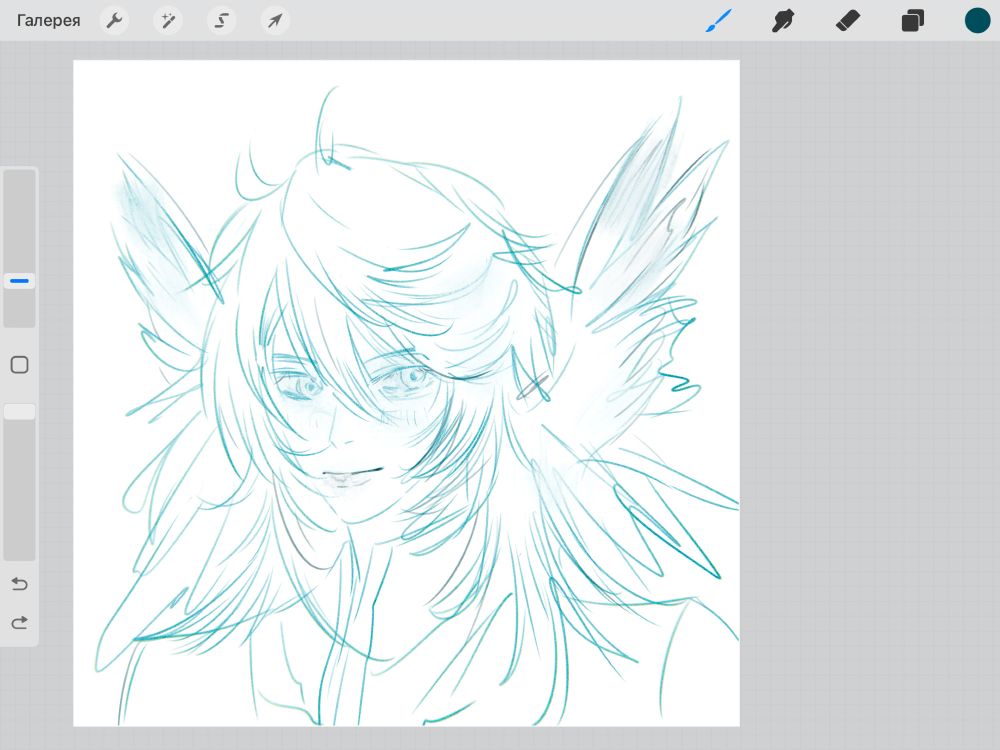Select the Brush tool

[x=719, y=20]
